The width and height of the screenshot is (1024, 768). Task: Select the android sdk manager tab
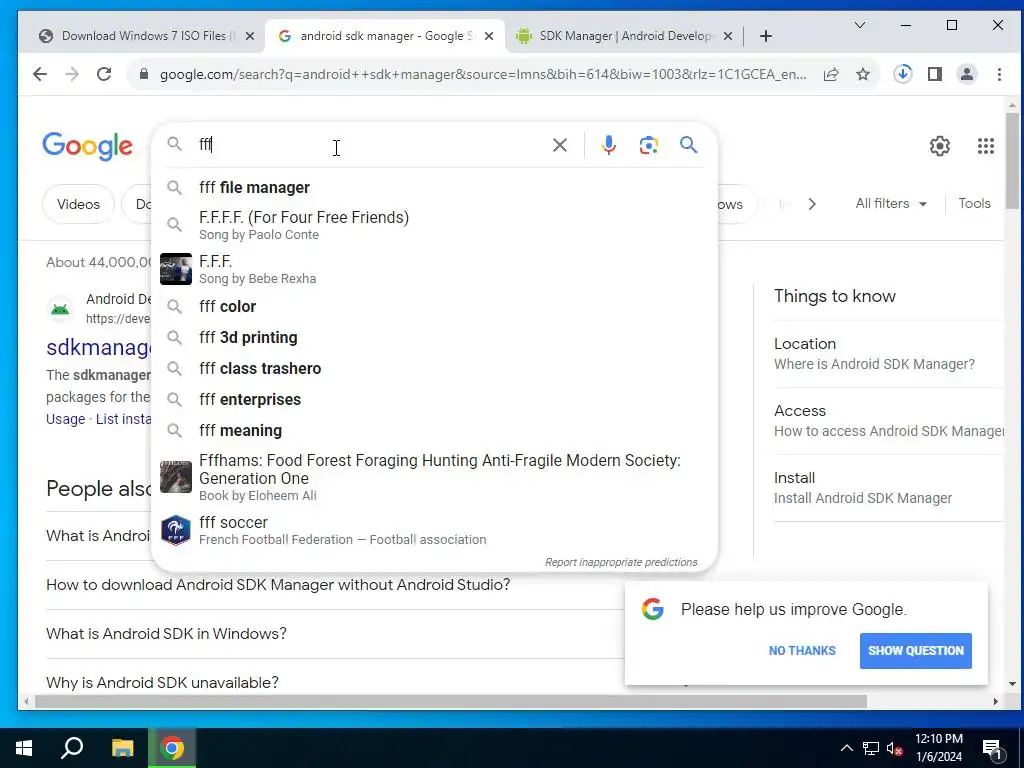coord(385,36)
